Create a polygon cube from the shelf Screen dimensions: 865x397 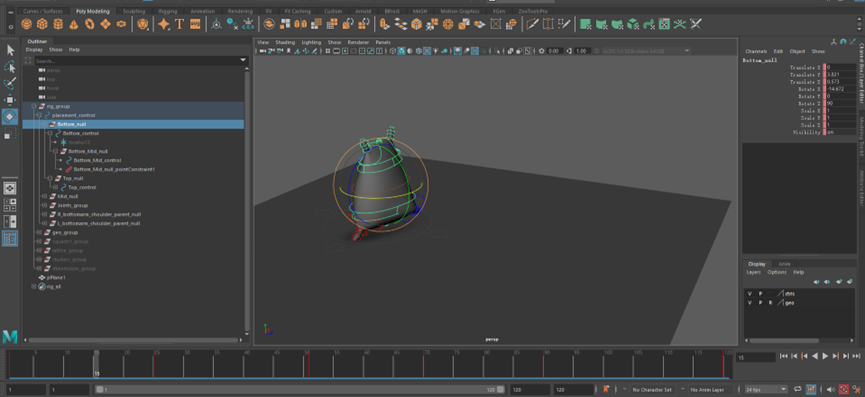point(41,24)
